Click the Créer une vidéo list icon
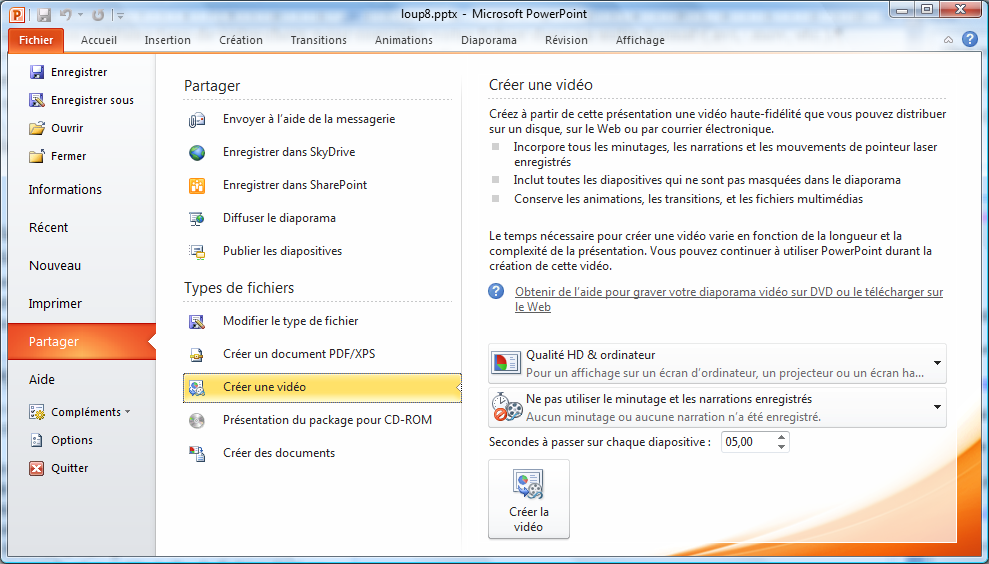This screenshot has height=564, width=989. (197, 387)
